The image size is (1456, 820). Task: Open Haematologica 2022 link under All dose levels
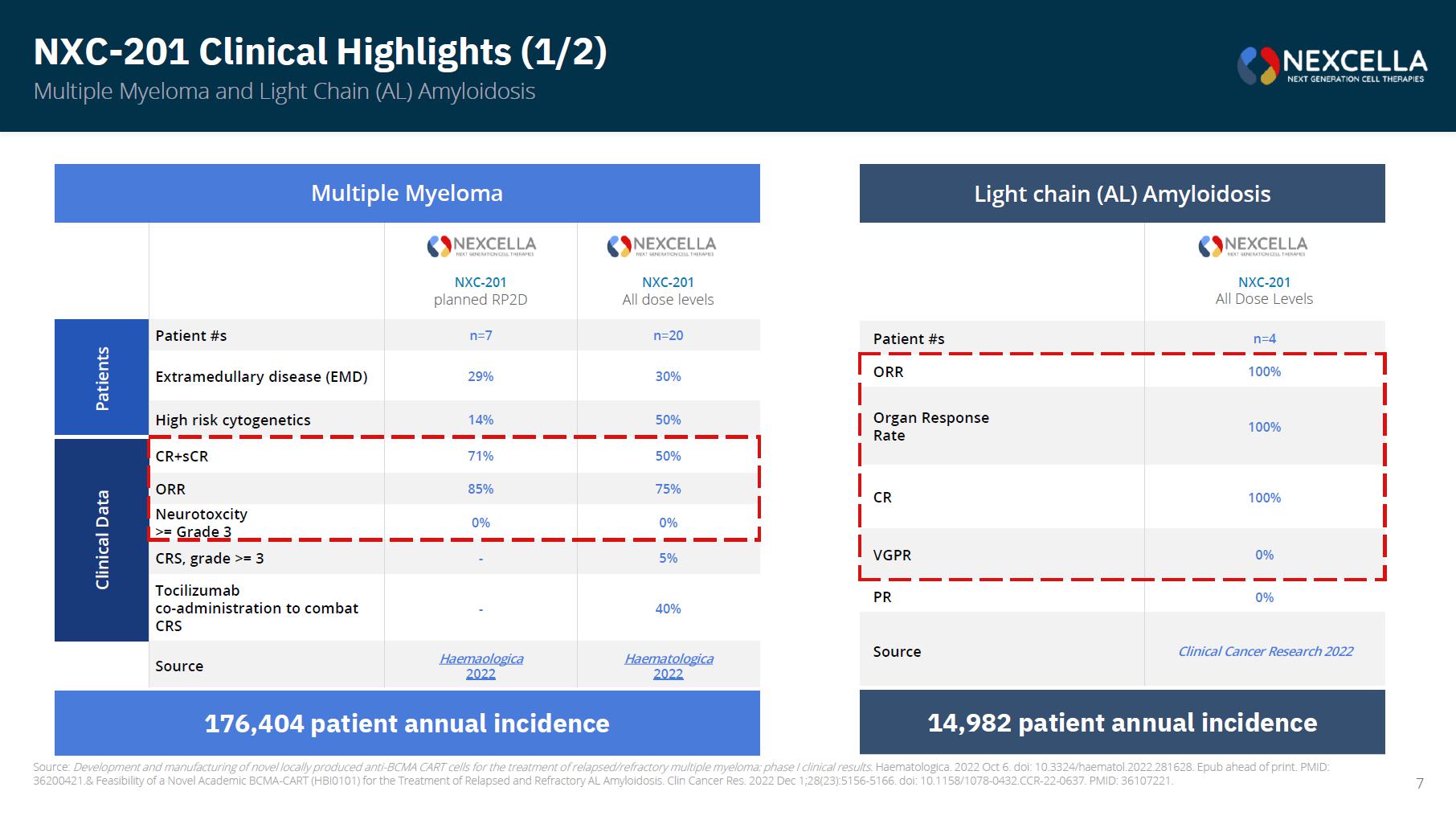669,666
